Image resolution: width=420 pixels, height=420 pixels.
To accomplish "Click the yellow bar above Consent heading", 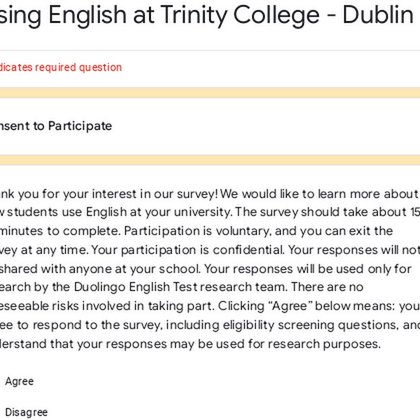I will click(210, 93).
